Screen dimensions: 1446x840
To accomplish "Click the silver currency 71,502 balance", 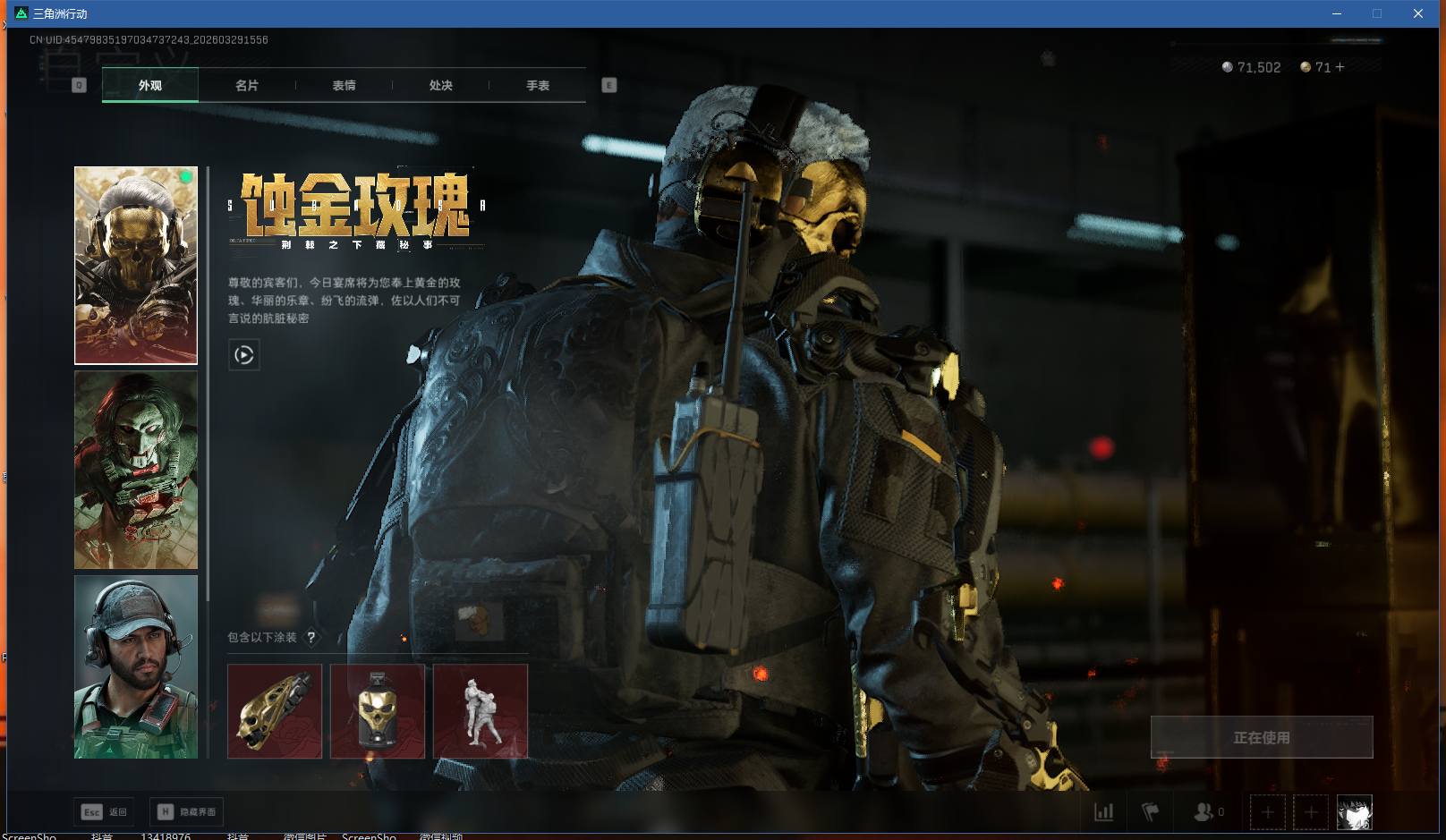I will [1251, 67].
